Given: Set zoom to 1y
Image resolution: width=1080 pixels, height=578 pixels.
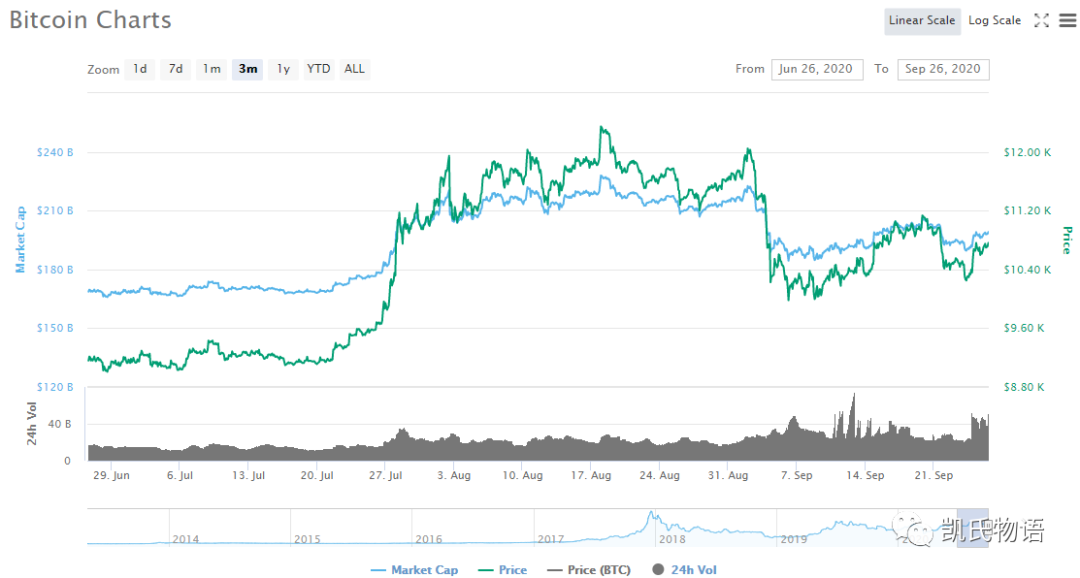Looking at the screenshot, I should pyautogui.click(x=283, y=69).
